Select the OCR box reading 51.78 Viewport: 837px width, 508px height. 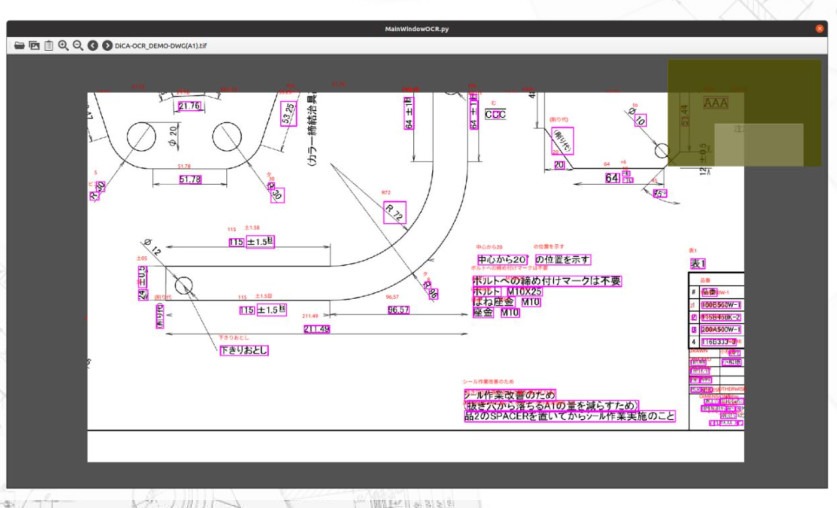[190, 179]
